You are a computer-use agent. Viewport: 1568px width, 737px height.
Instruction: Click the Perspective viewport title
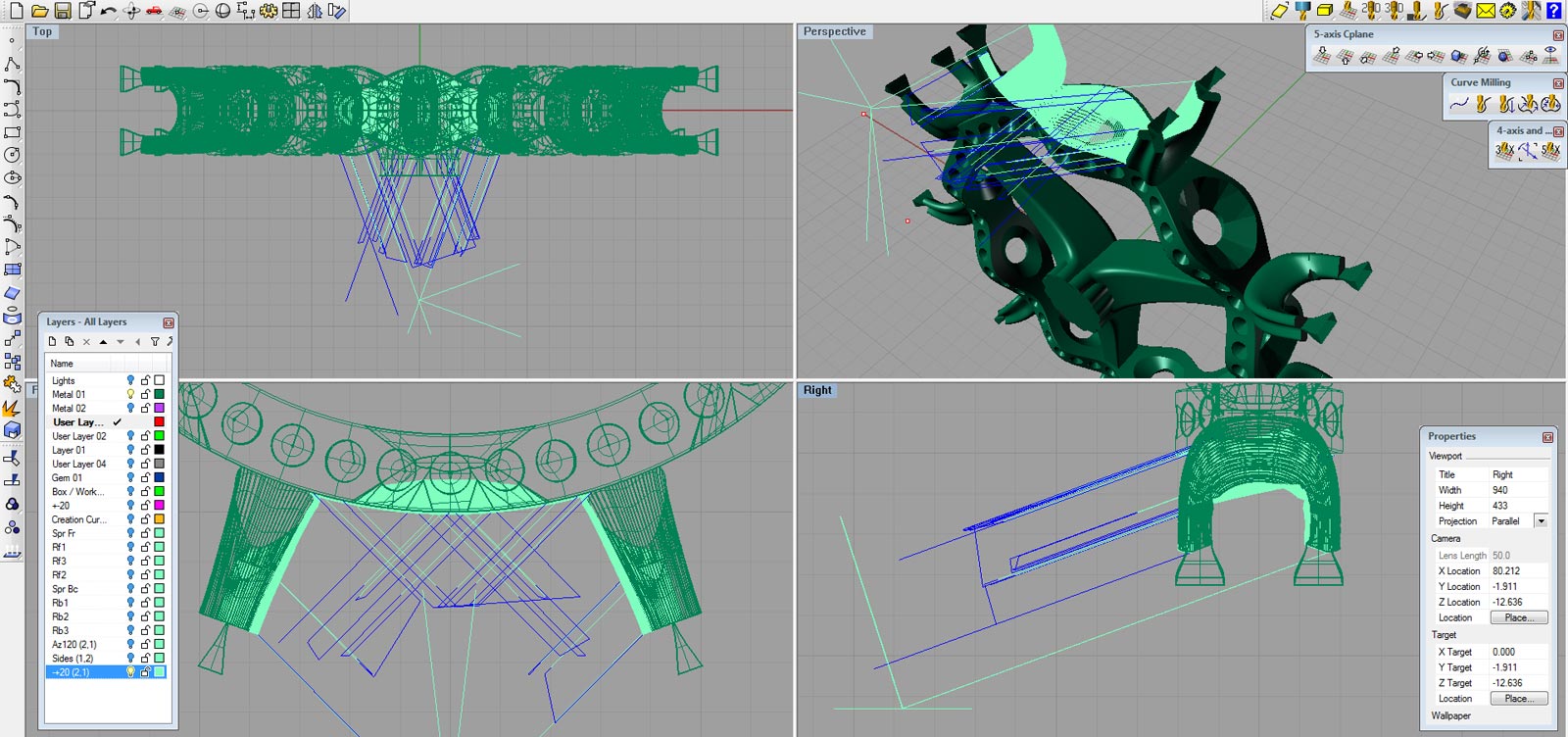coord(834,31)
